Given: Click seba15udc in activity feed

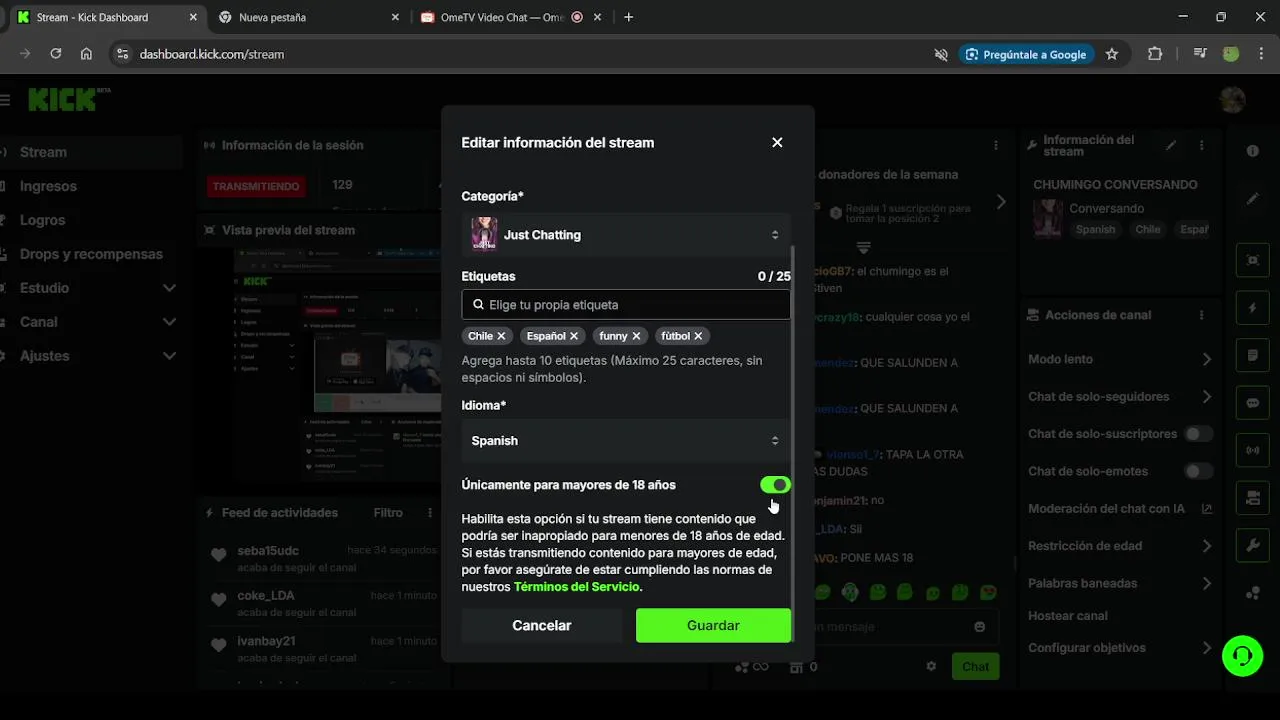Looking at the screenshot, I should (268, 551).
